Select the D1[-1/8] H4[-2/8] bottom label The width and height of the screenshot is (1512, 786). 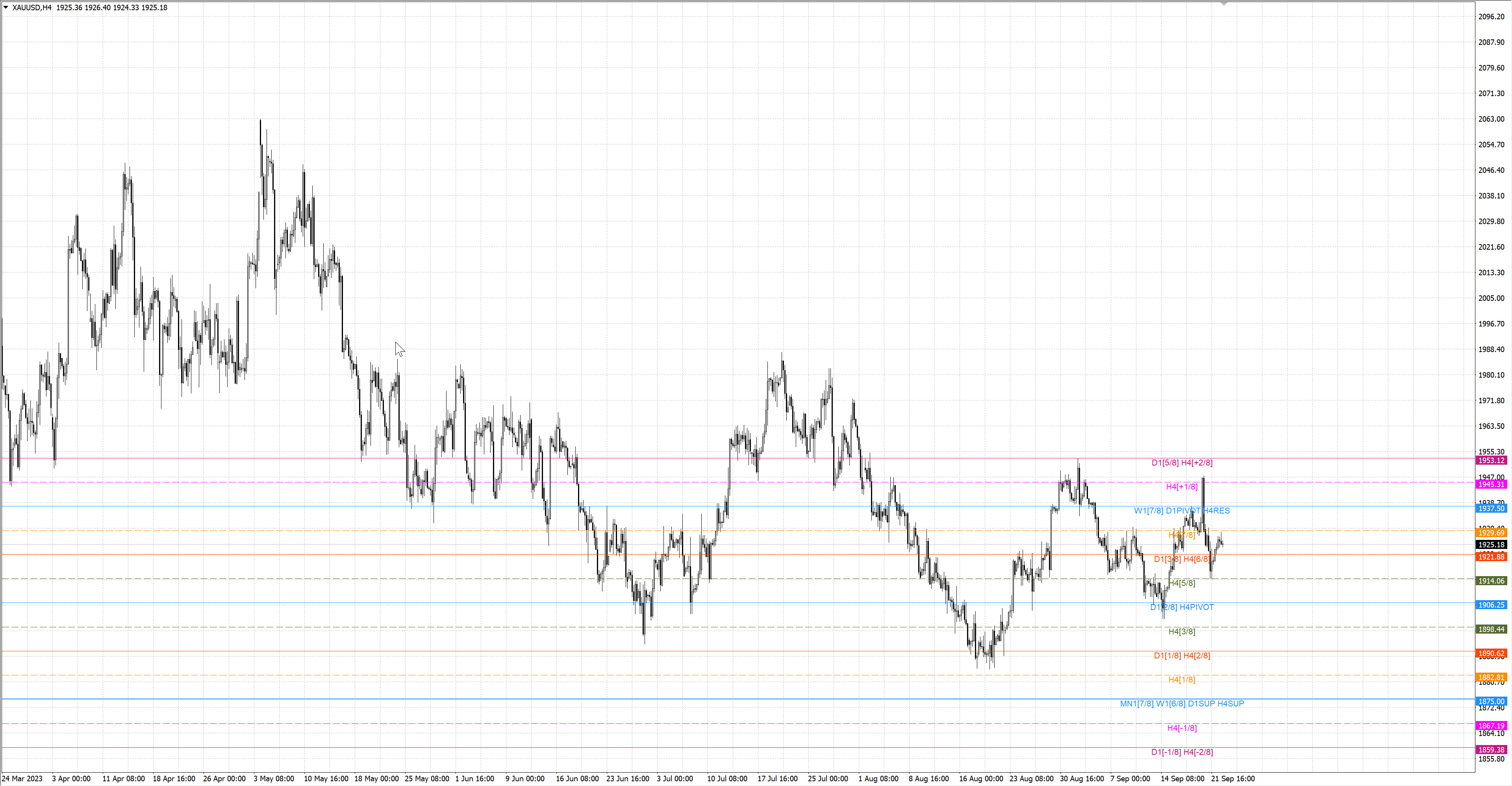click(x=1182, y=752)
